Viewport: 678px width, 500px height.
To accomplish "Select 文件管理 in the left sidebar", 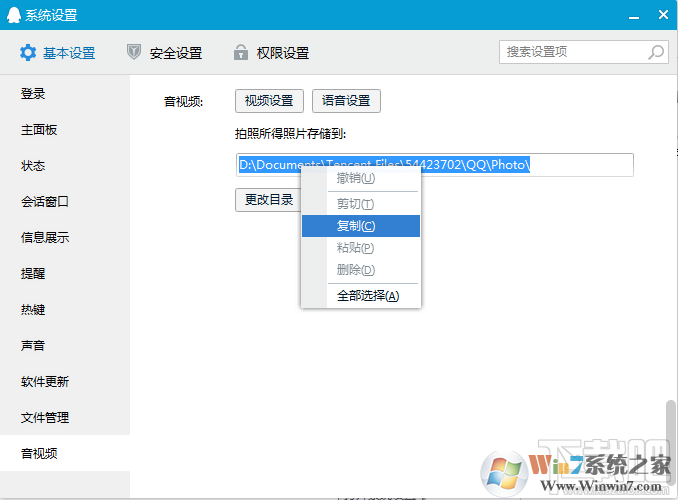I will click(x=45, y=418).
